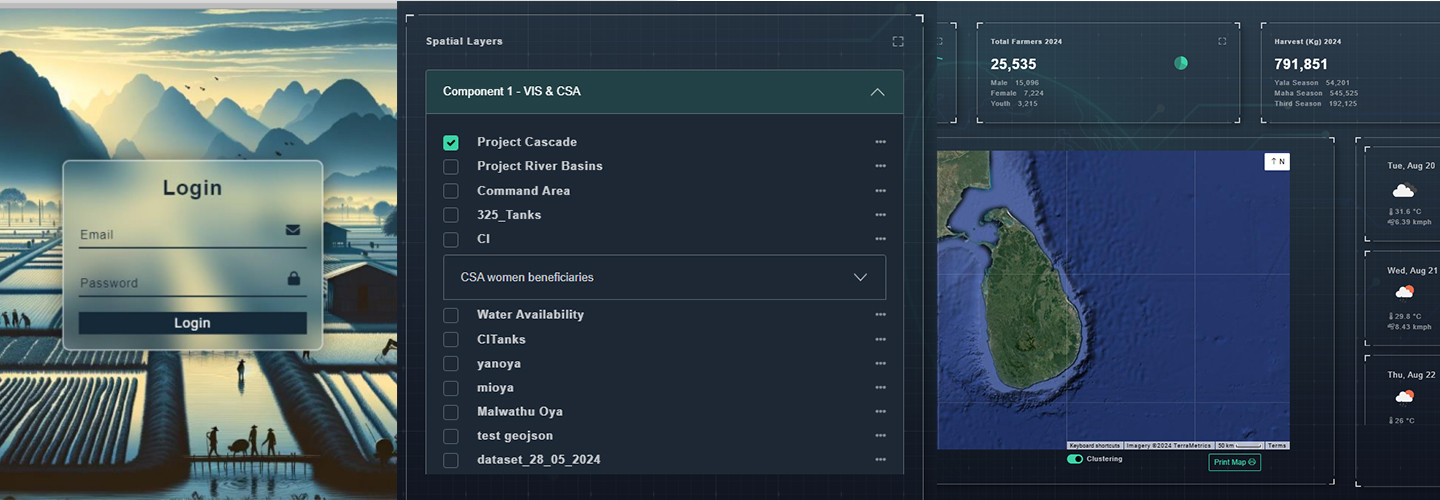This screenshot has height=500, width=1440.
Task: Open more options for Project Cascade layer
Action: [880, 142]
